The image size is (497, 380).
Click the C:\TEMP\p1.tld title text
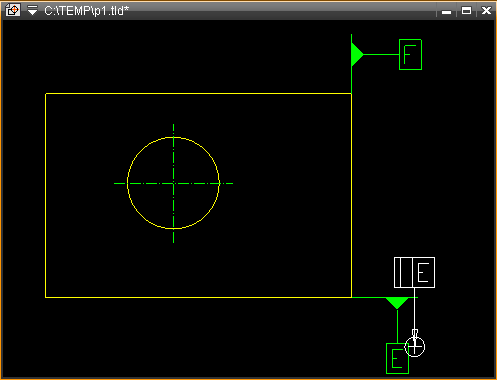point(86,11)
